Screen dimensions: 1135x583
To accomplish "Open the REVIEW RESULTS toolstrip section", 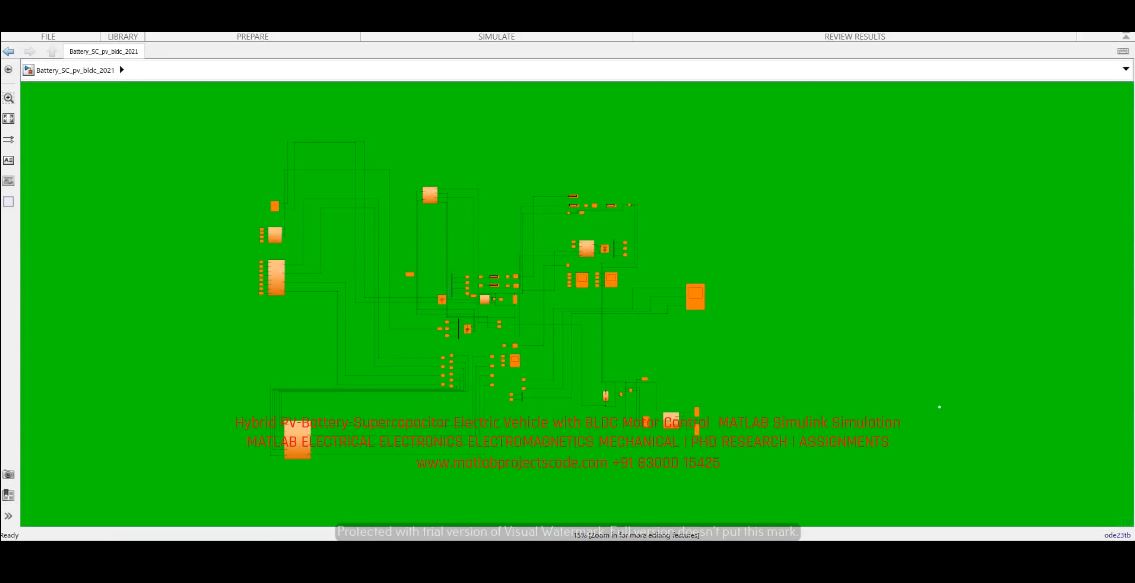I will point(854,36).
